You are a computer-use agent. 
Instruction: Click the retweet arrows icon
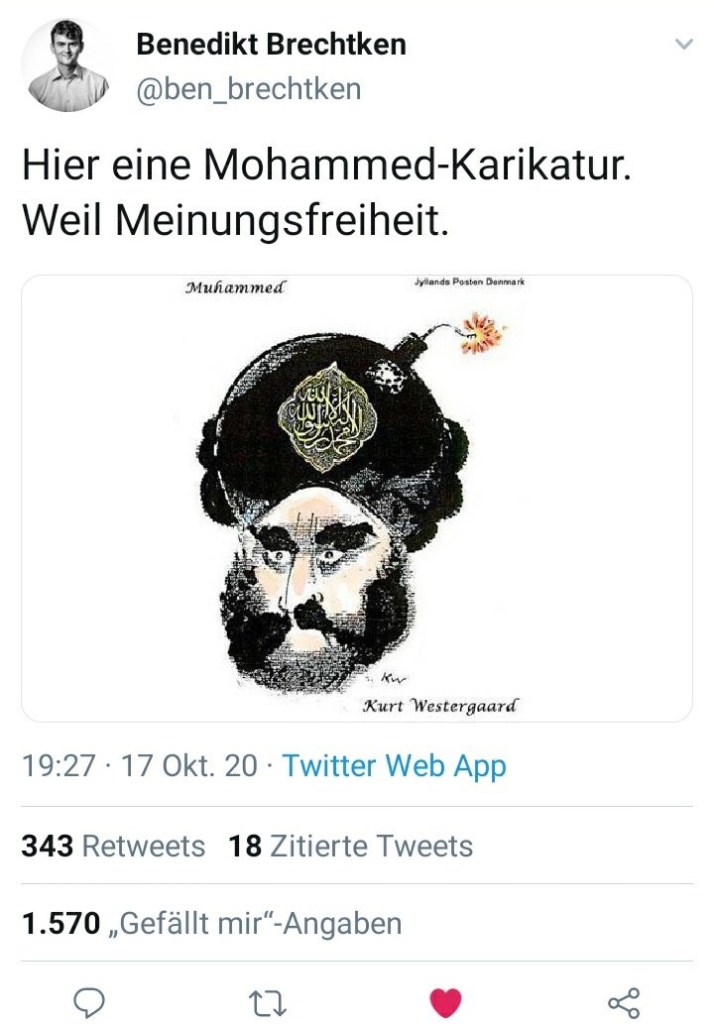pos(268,1002)
